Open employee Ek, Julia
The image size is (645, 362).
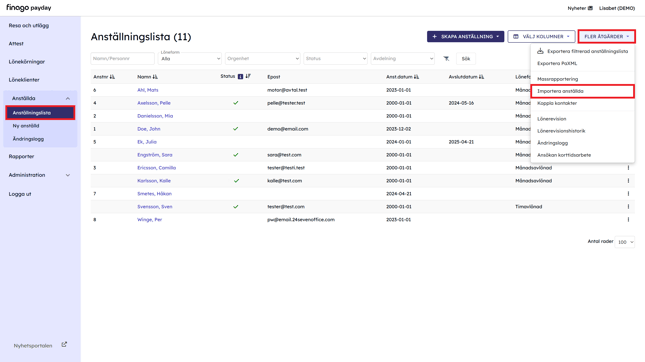tap(147, 142)
